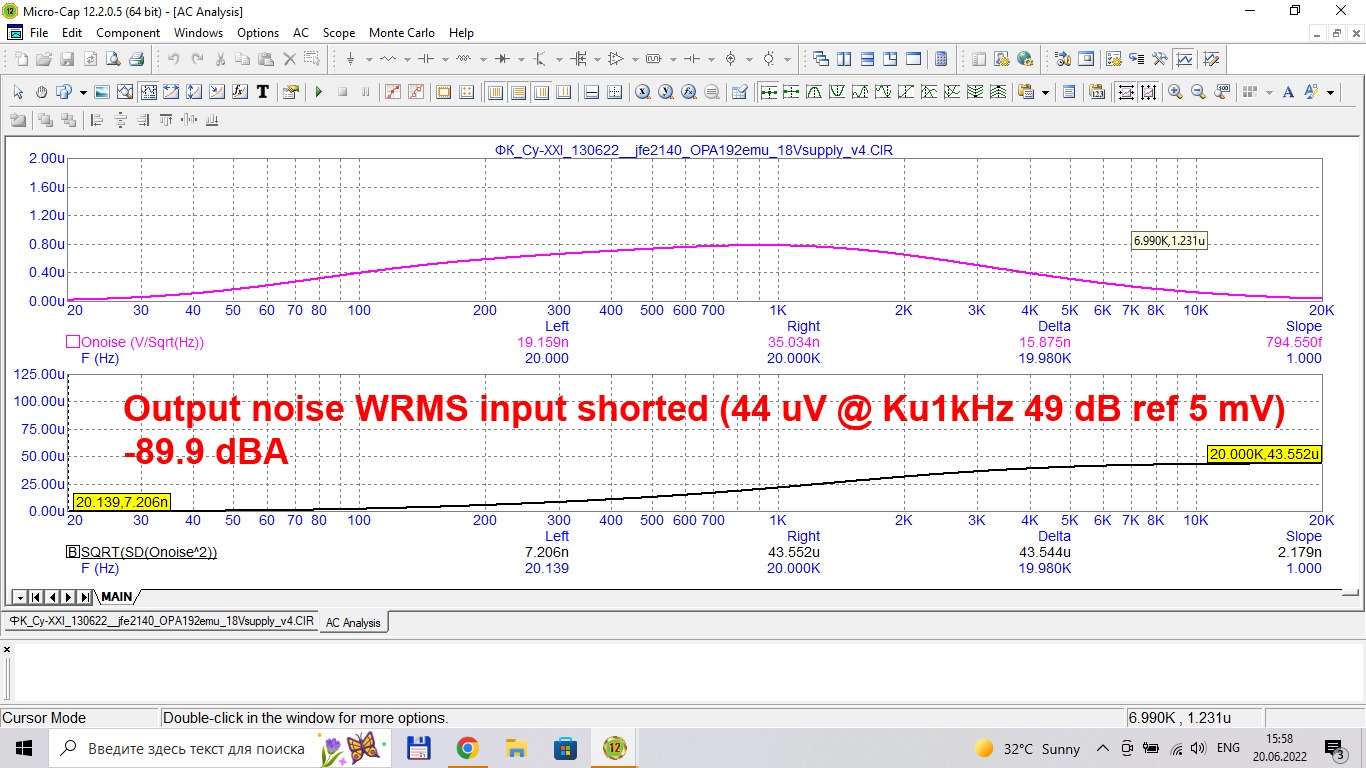Image resolution: width=1366 pixels, height=768 pixels.
Task: Click the Go To Y icon
Action: coord(665,92)
